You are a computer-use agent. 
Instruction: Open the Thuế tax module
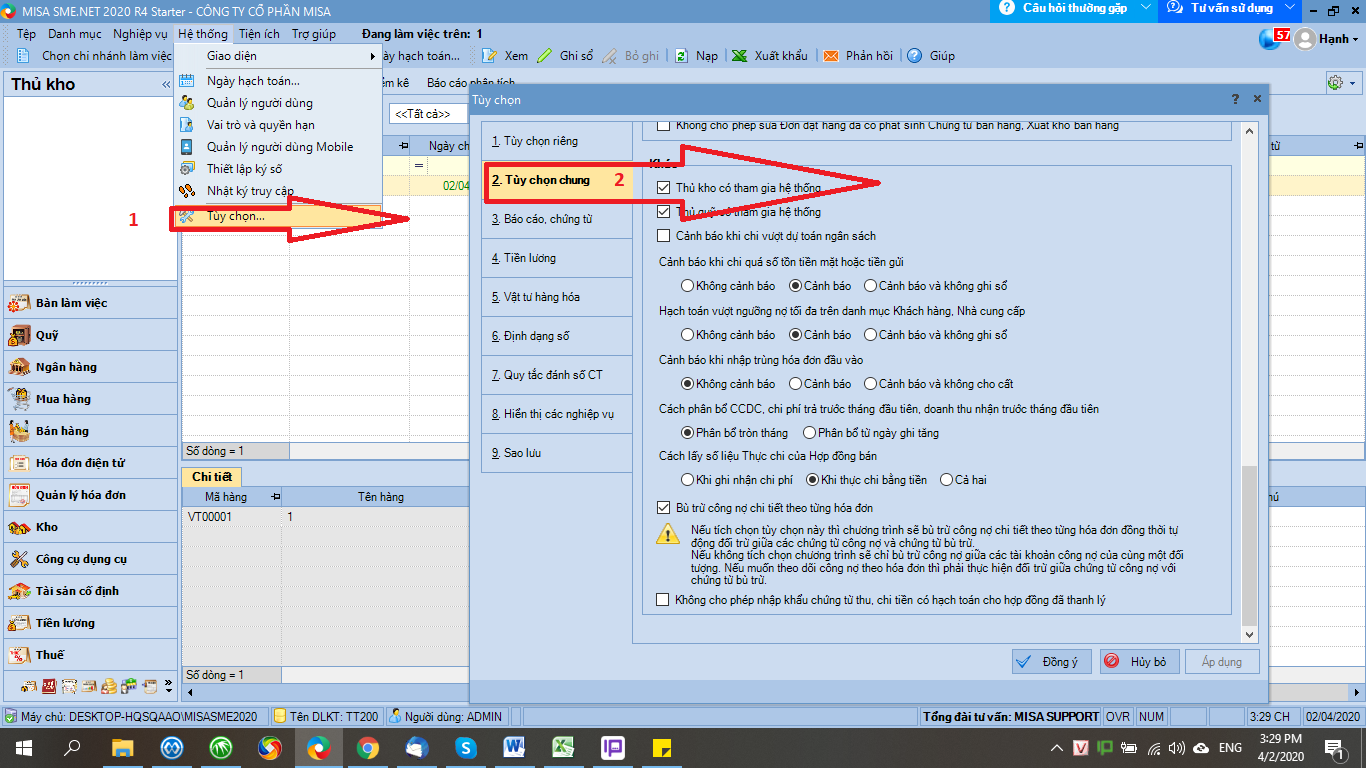point(90,655)
